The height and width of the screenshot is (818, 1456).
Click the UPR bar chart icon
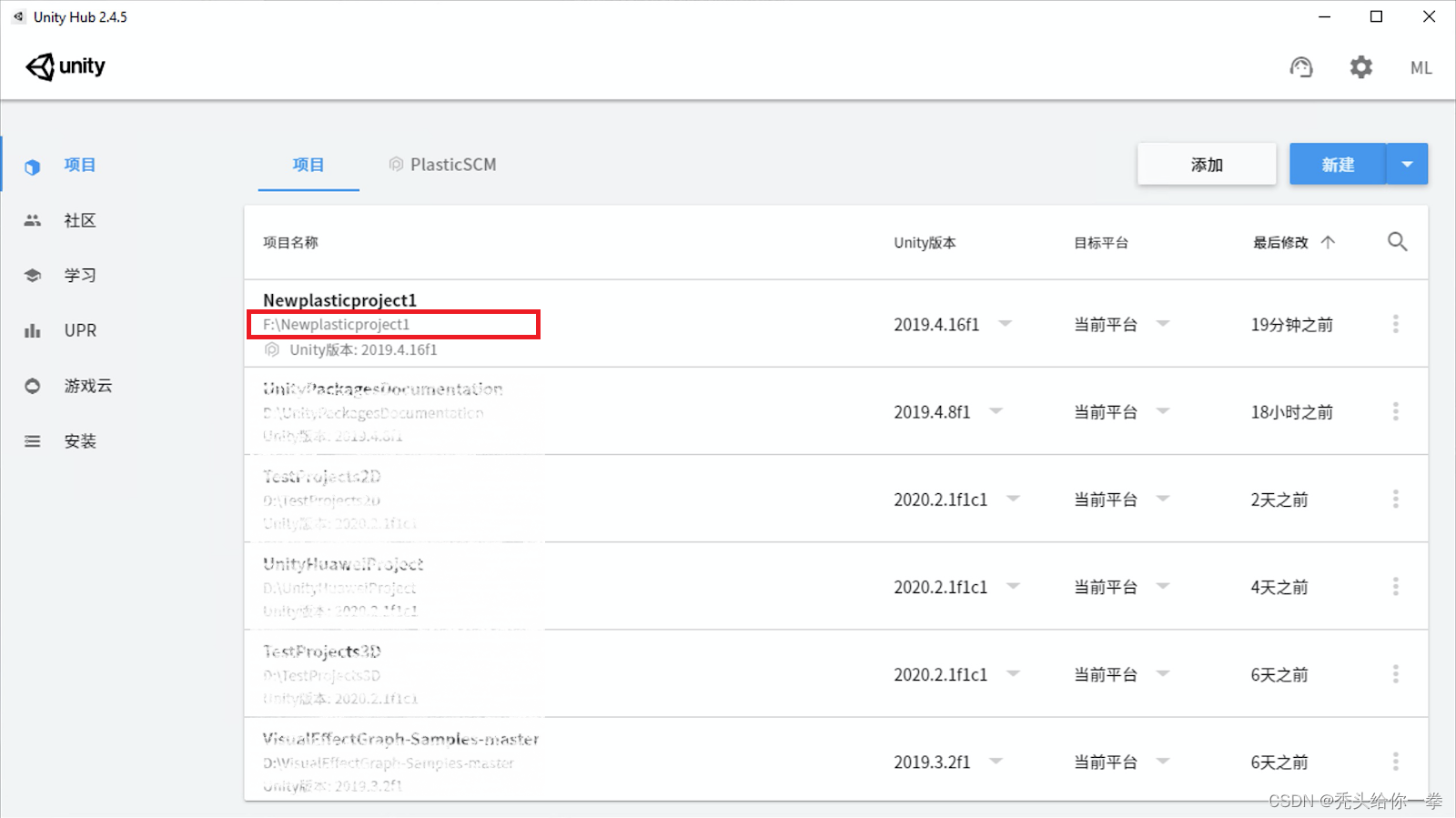click(33, 330)
